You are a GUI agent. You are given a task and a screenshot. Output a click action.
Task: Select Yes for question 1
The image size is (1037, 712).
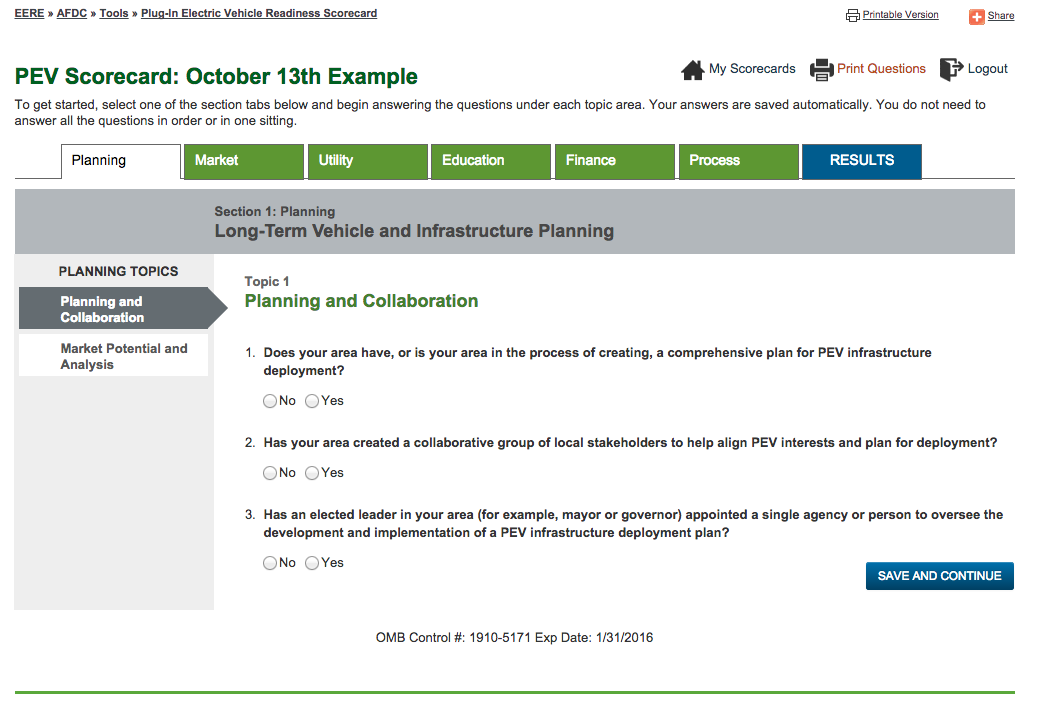coord(312,401)
